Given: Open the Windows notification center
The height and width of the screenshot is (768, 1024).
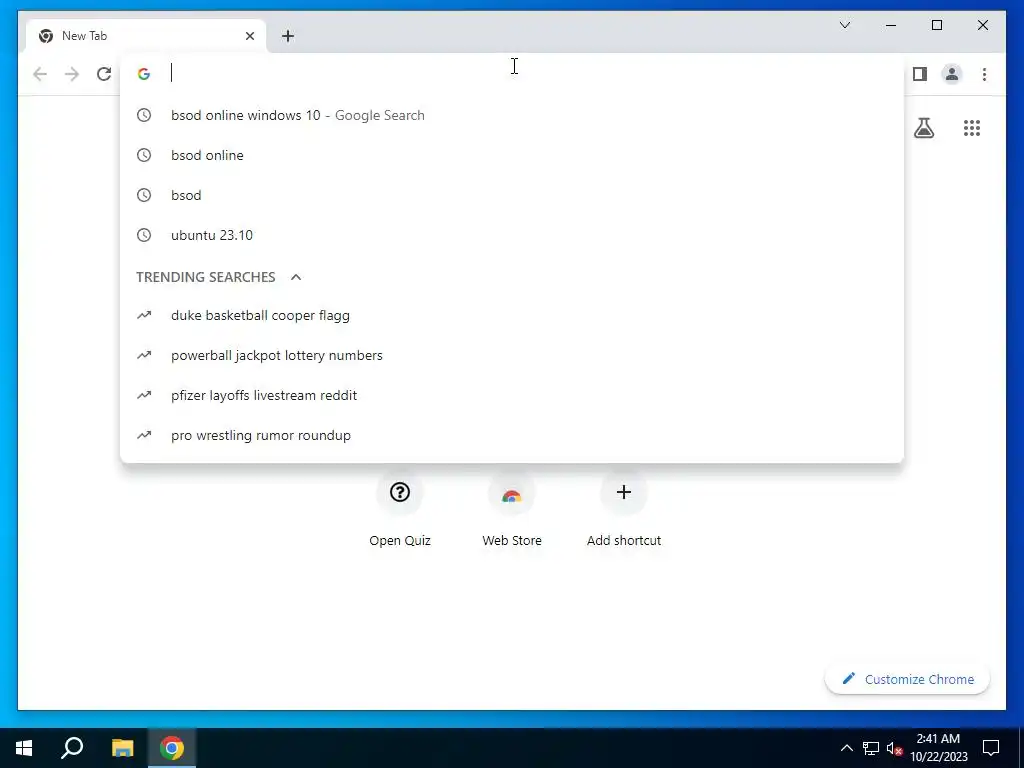Looking at the screenshot, I should [991, 748].
